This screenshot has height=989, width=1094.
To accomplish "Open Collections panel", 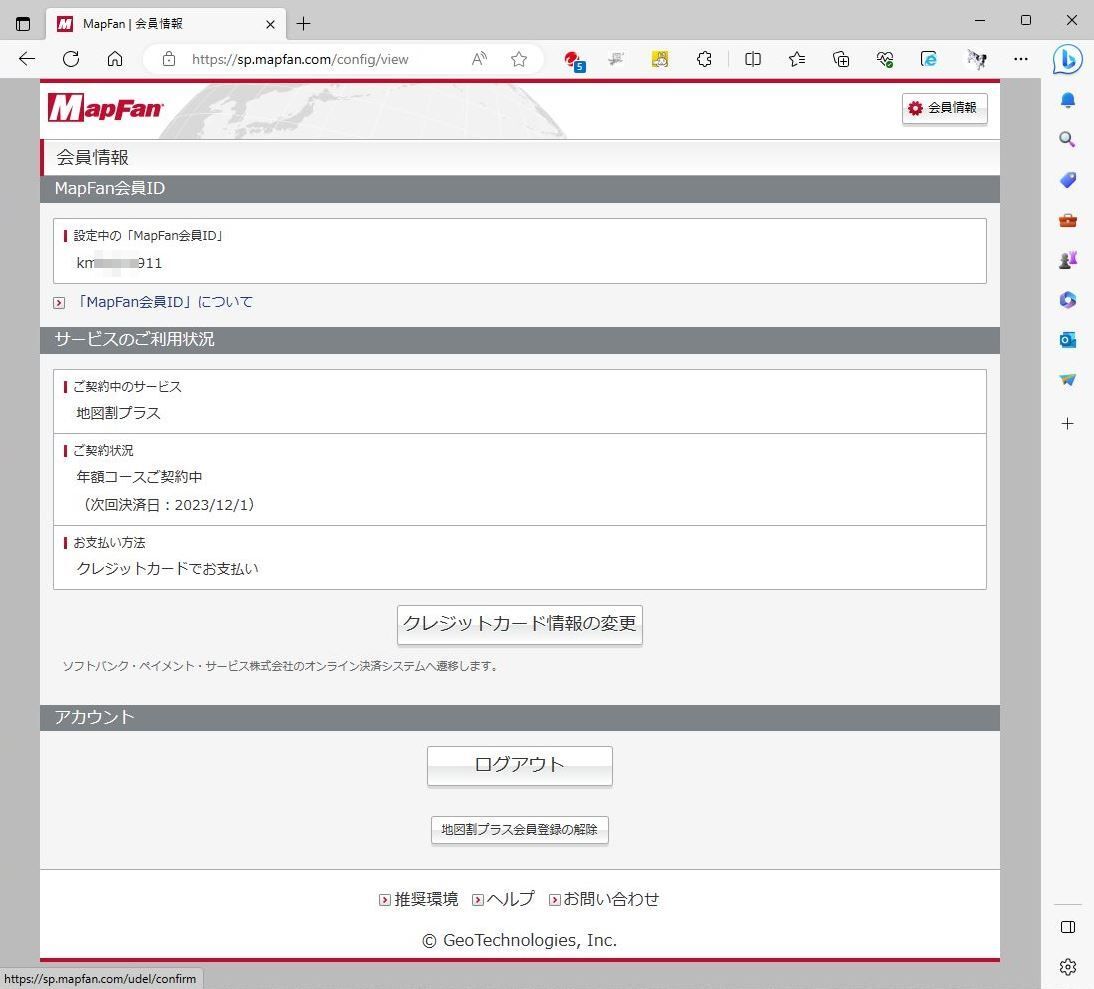I will coord(841,59).
